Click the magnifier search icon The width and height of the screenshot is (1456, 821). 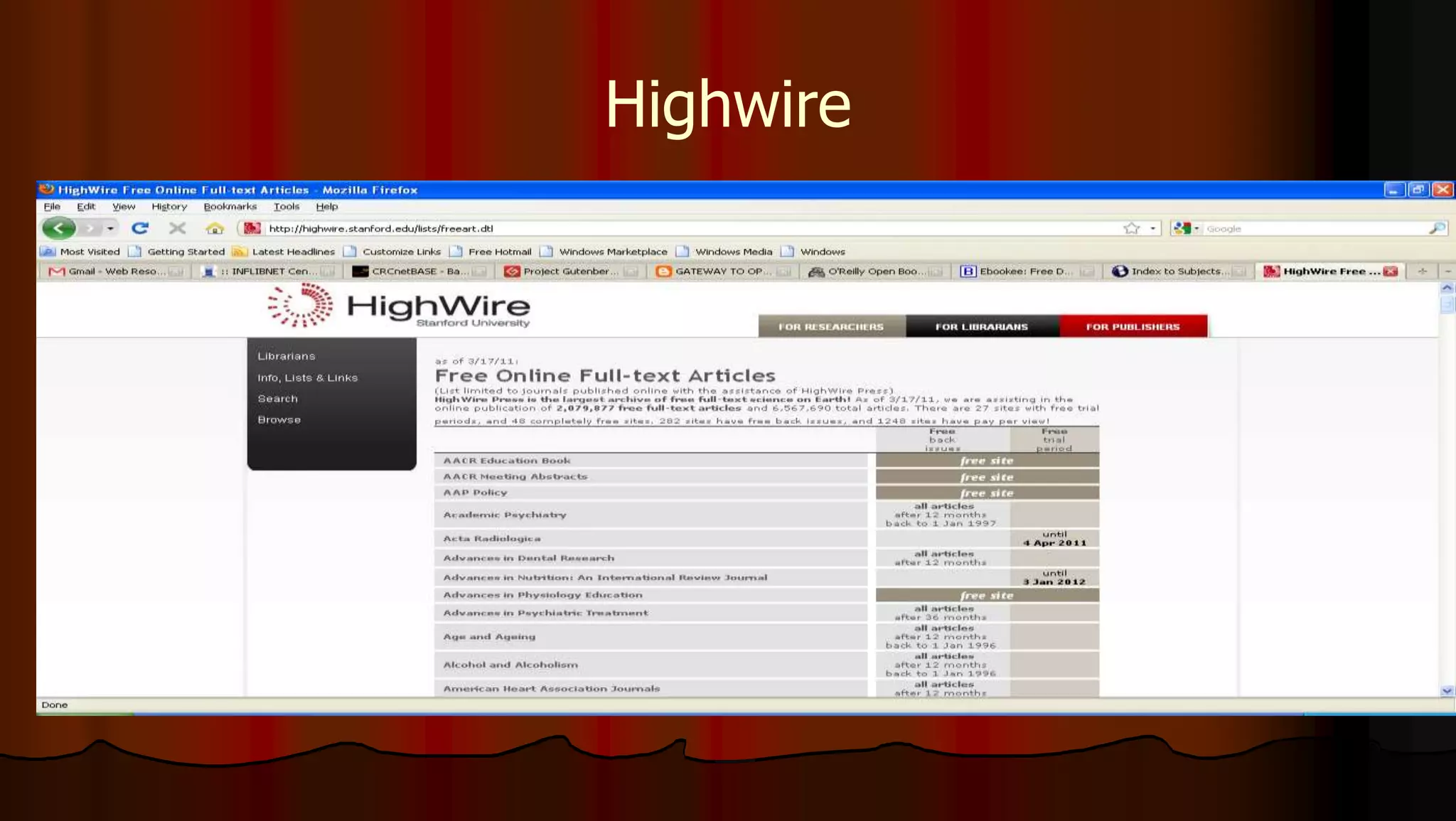click(1437, 228)
